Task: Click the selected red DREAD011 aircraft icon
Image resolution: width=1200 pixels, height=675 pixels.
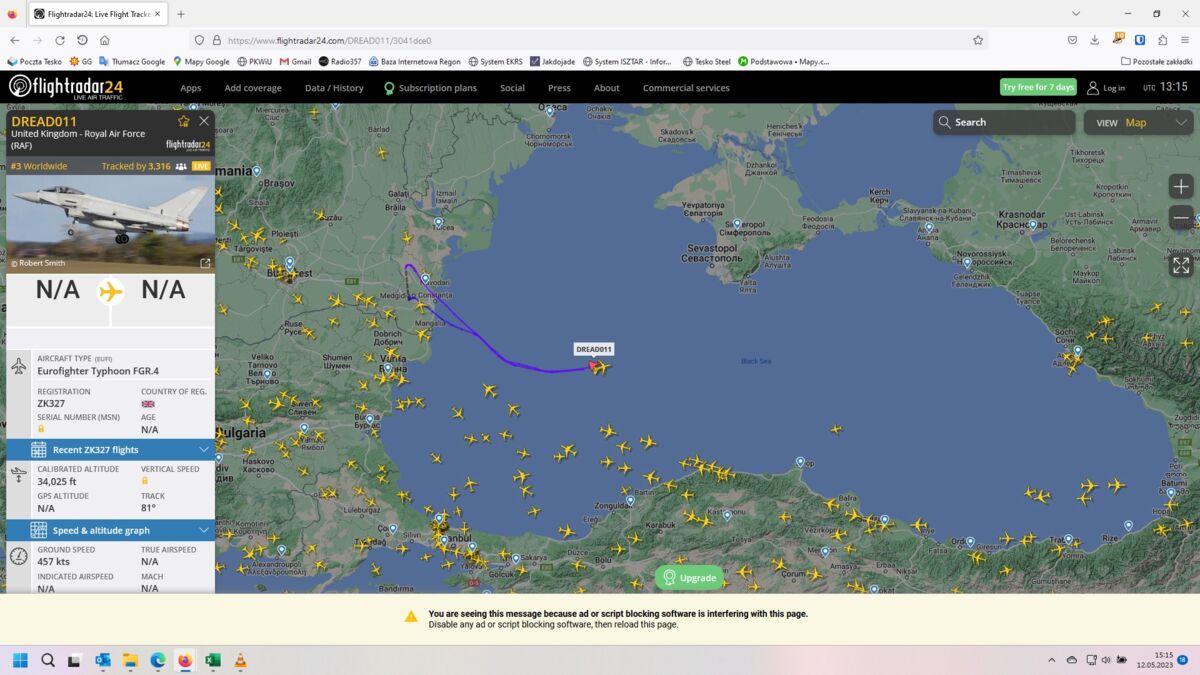Action: point(597,367)
